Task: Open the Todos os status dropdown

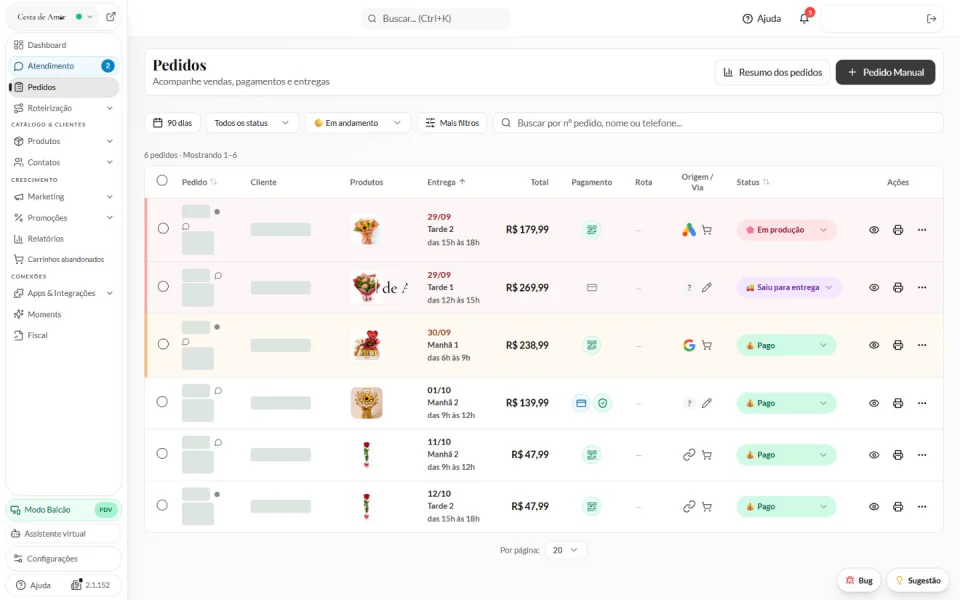Action: (x=252, y=122)
